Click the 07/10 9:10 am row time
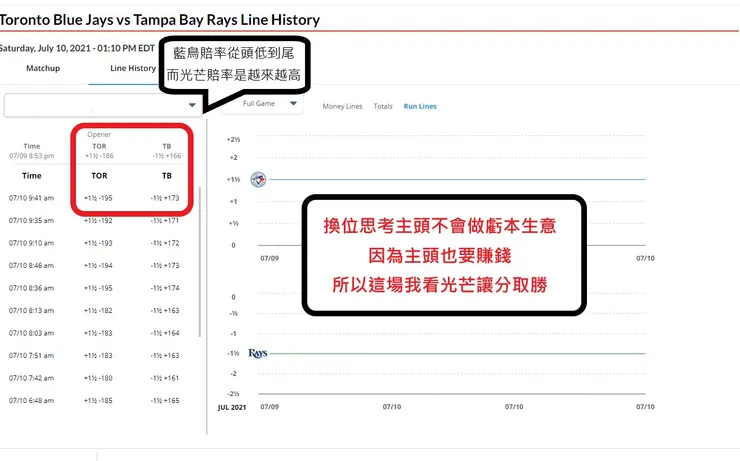This screenshot has width=740, height=461. tap(31, 243)
